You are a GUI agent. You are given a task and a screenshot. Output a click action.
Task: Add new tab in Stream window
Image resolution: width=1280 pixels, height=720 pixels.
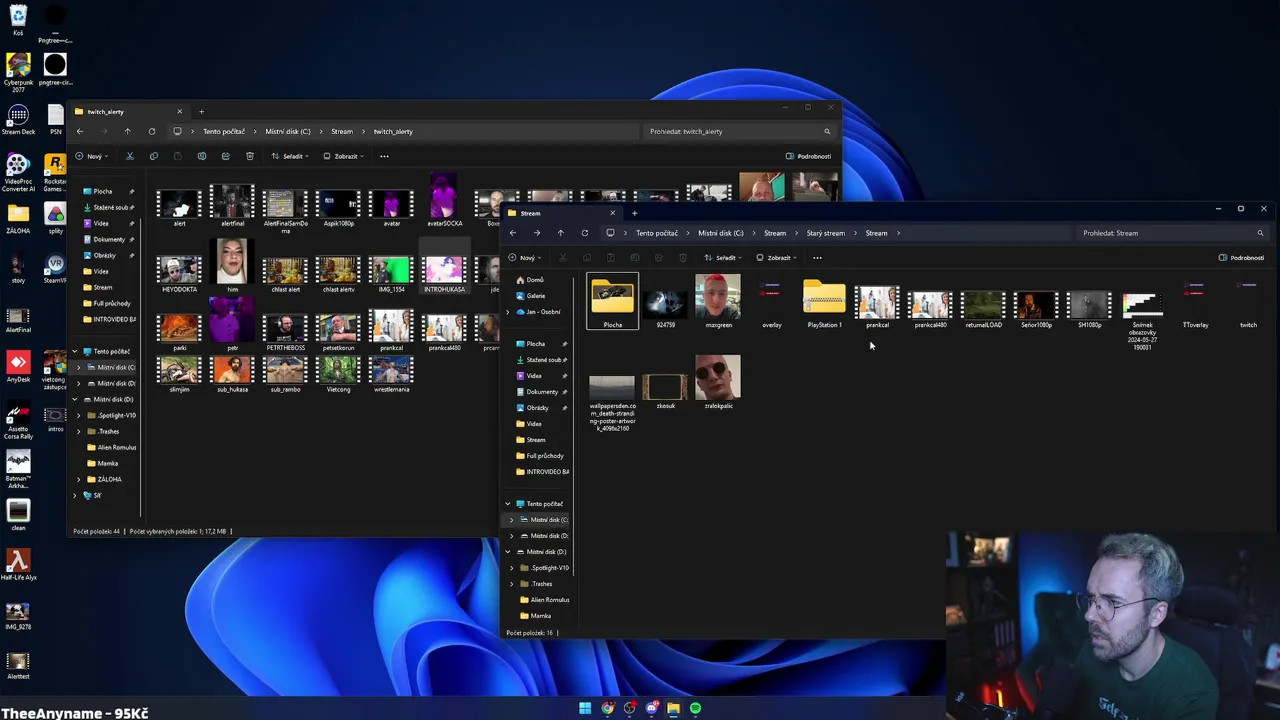[634, 213]
